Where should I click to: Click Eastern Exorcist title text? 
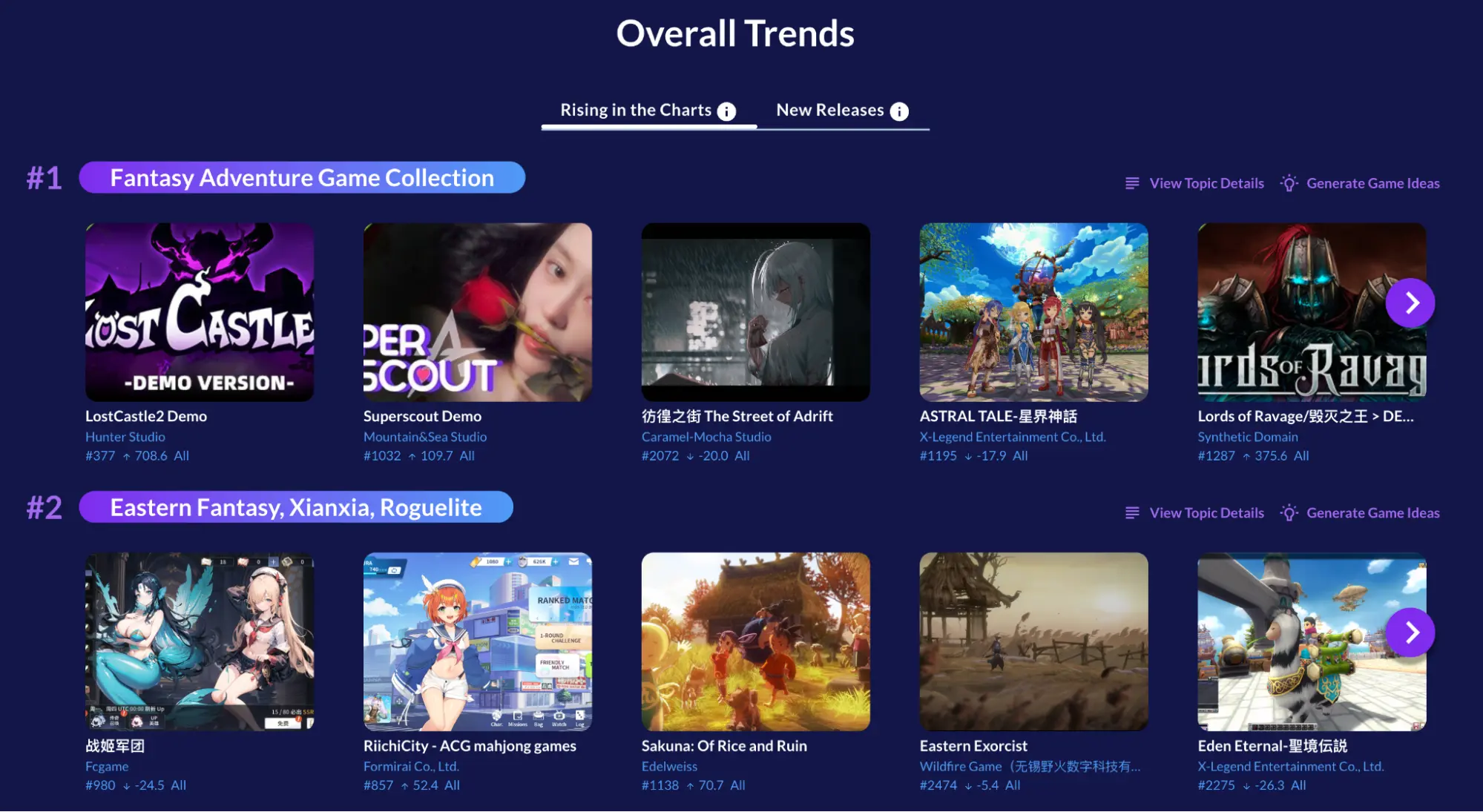tap(973, 746)
